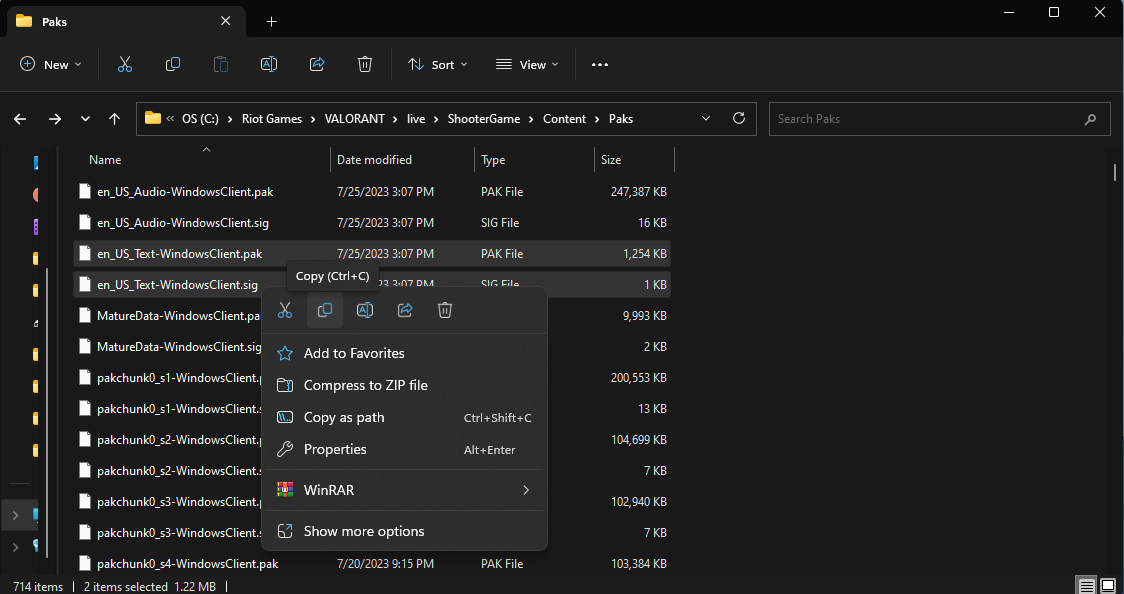The width and height of the screenshot is (1124, 594).
Task: Open the See more ellipsis menu in the toolbar
Action: 600,64
